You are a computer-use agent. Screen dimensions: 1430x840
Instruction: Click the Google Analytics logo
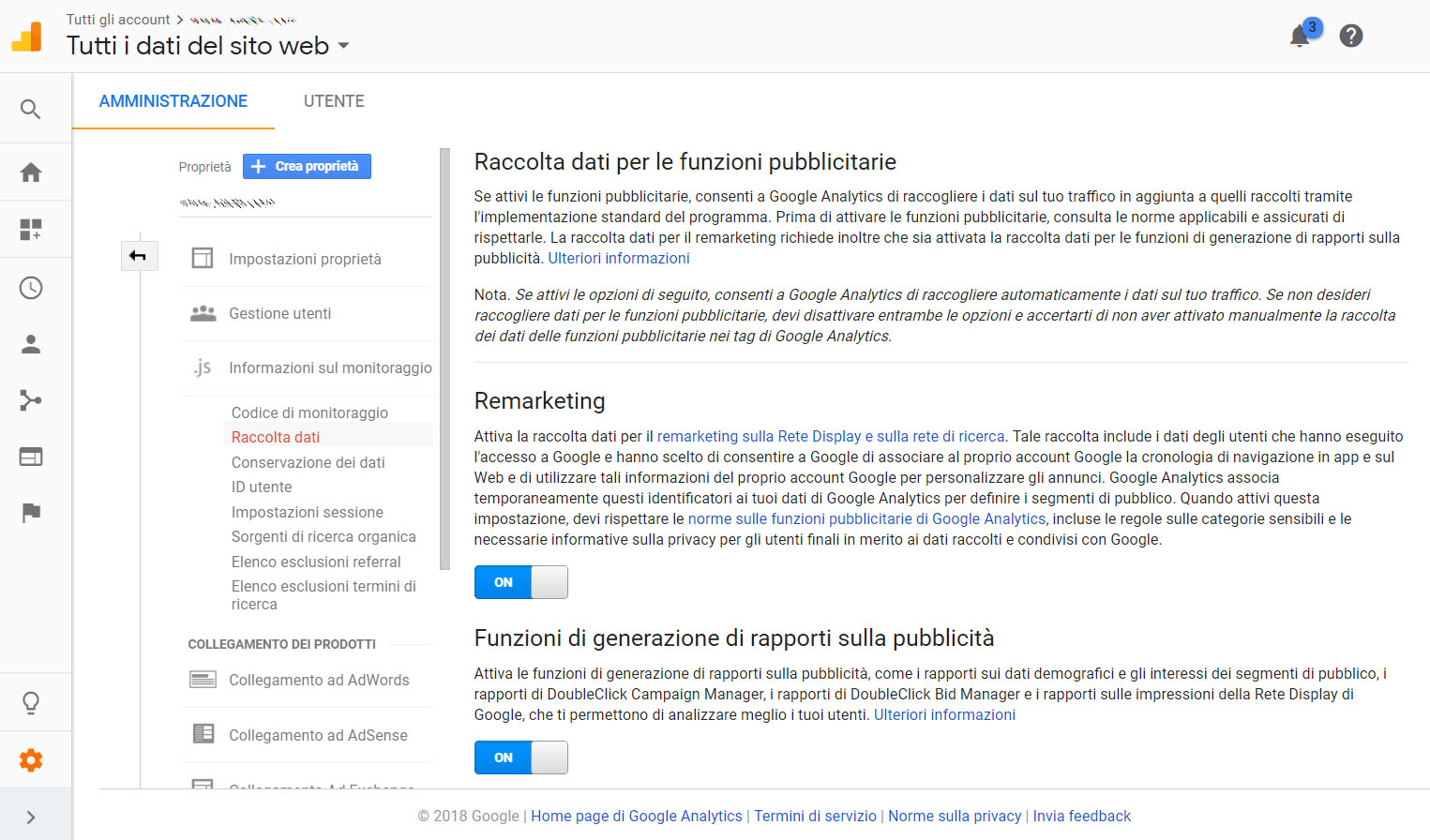point(26,37)
